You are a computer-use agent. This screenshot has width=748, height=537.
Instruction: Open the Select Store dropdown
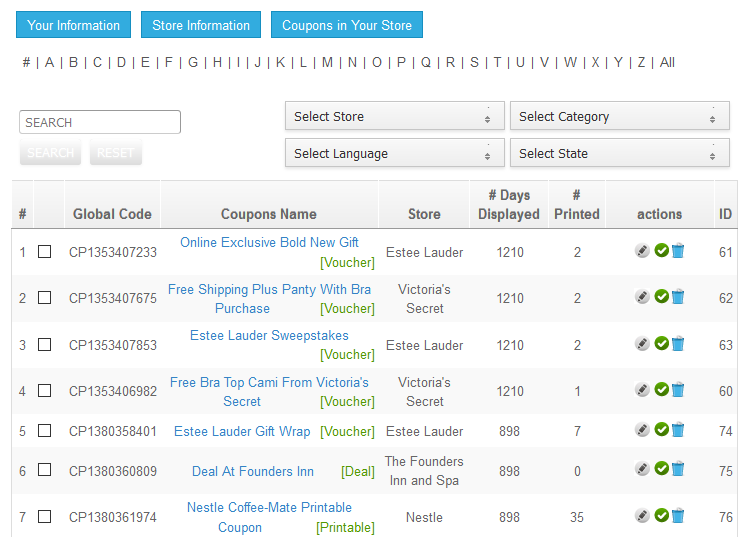click(x=394, y=117)
